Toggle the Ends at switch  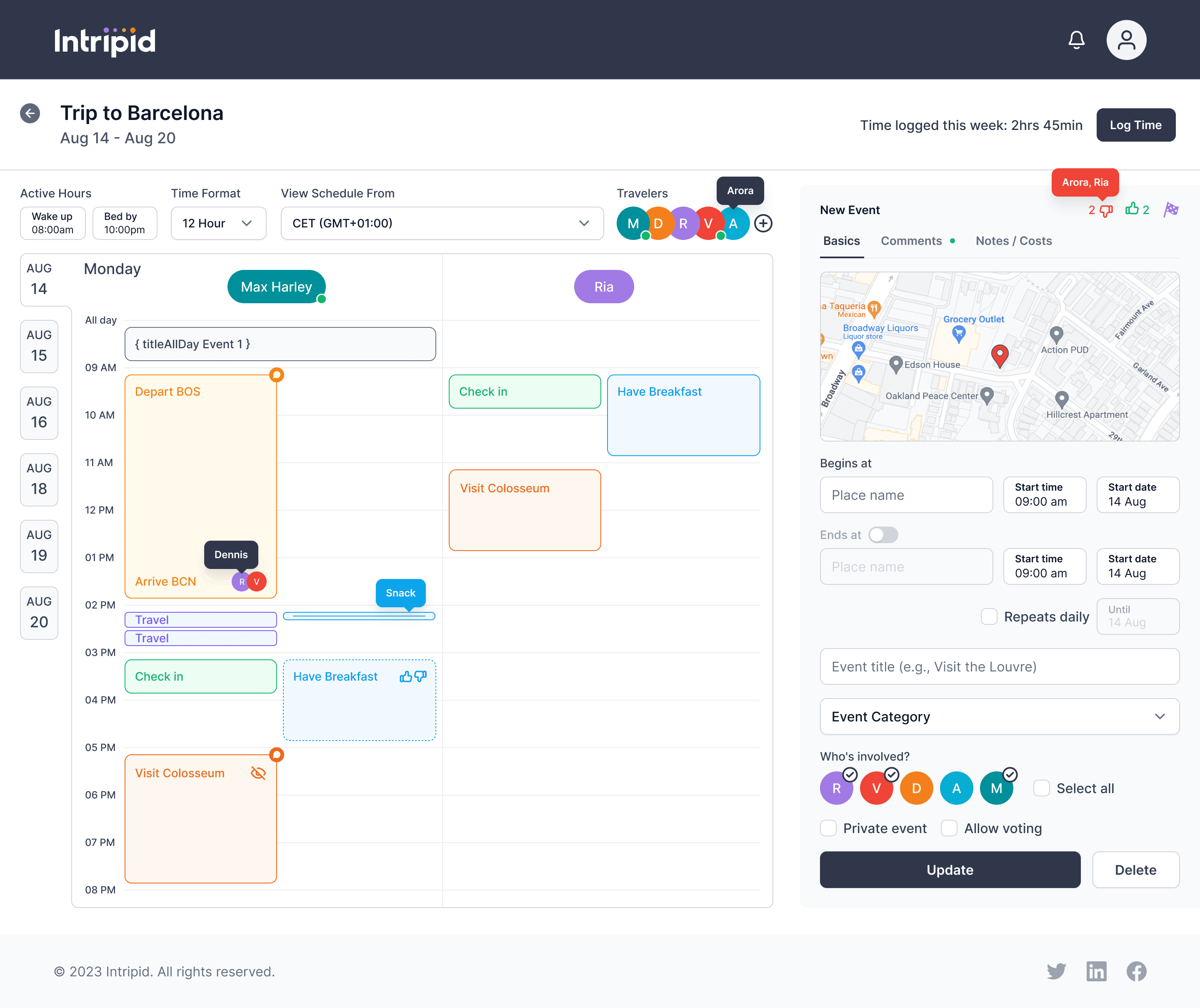[x=882, y=535]
